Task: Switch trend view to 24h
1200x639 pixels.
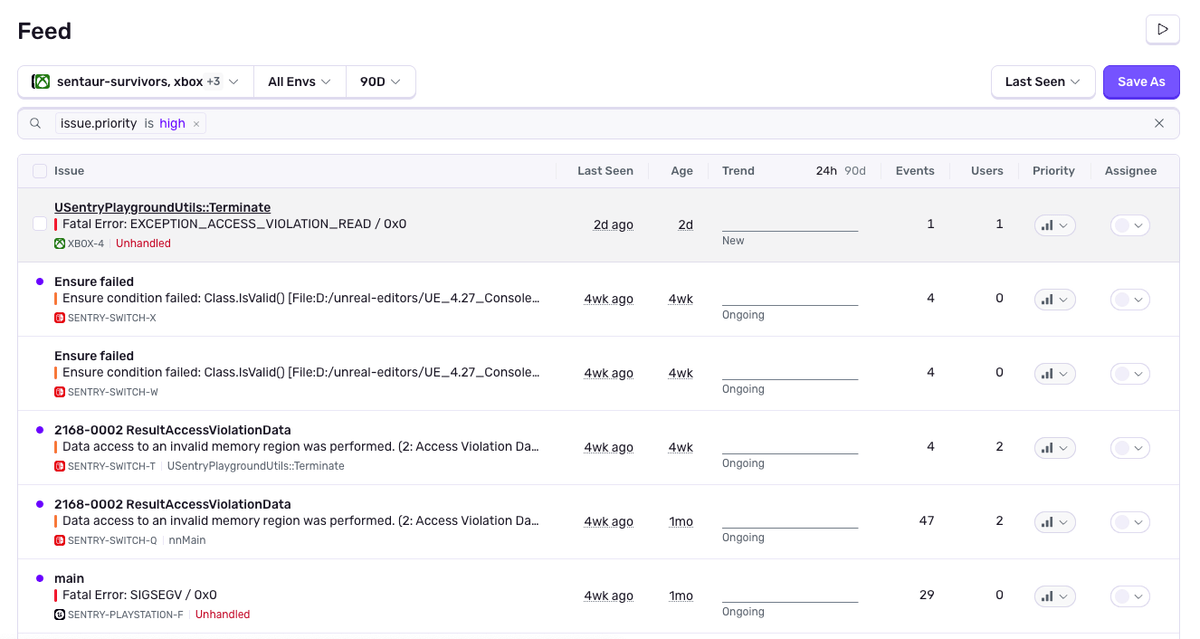Action: click(x=826, y=171)
